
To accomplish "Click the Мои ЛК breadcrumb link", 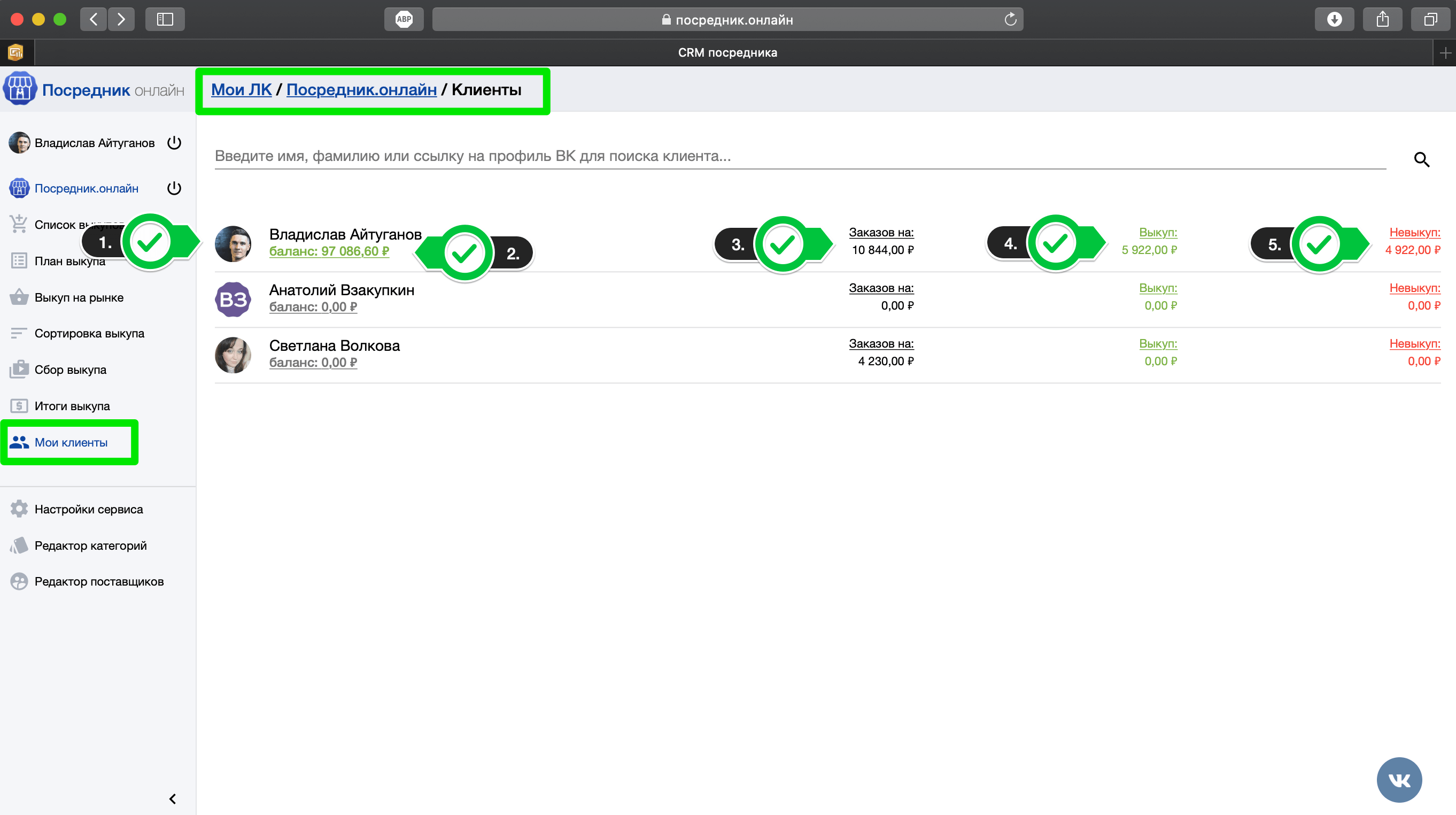I will point(242,89).
